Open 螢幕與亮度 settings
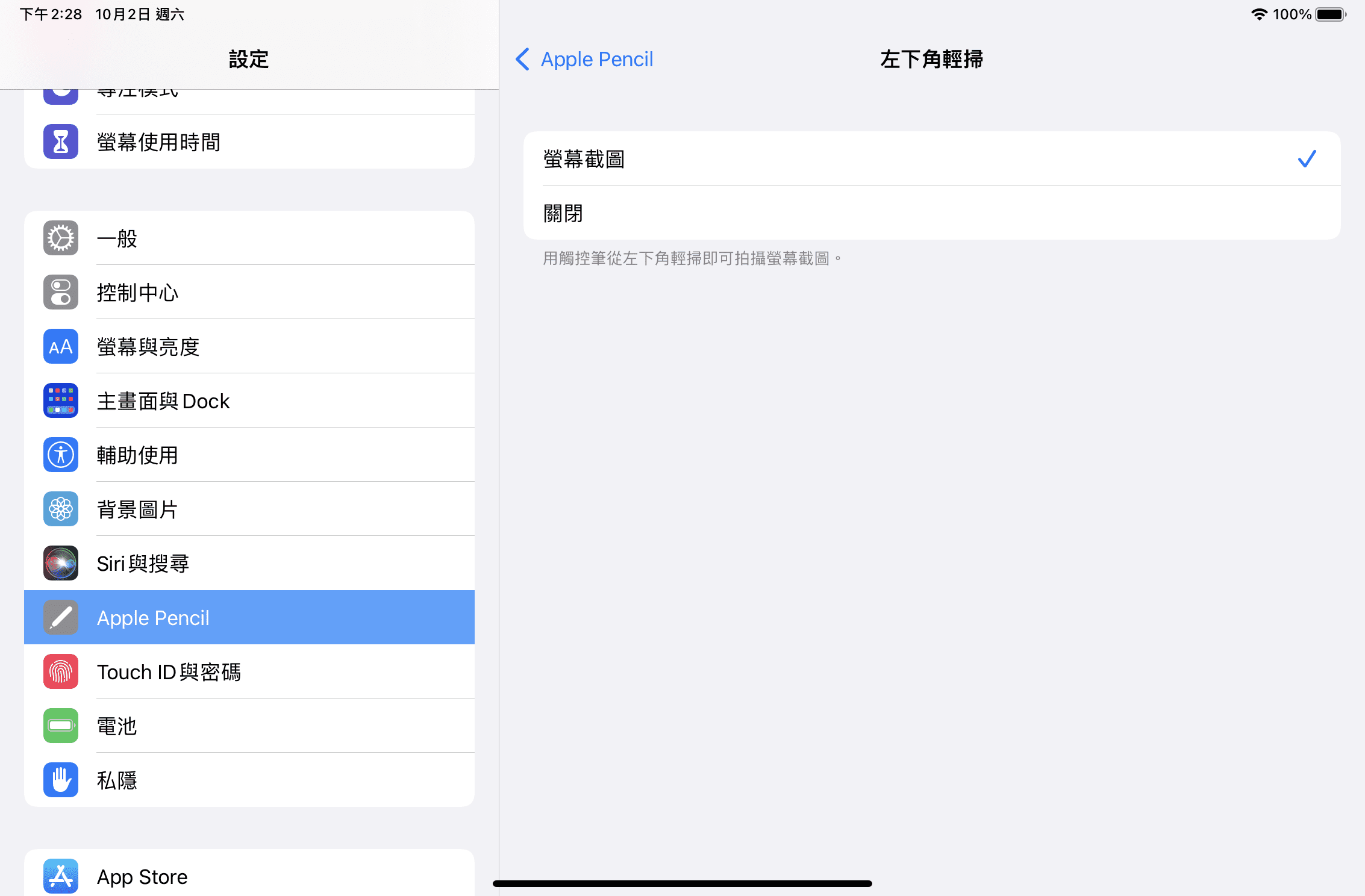The image size is (1365, 896). pos(249,346)
